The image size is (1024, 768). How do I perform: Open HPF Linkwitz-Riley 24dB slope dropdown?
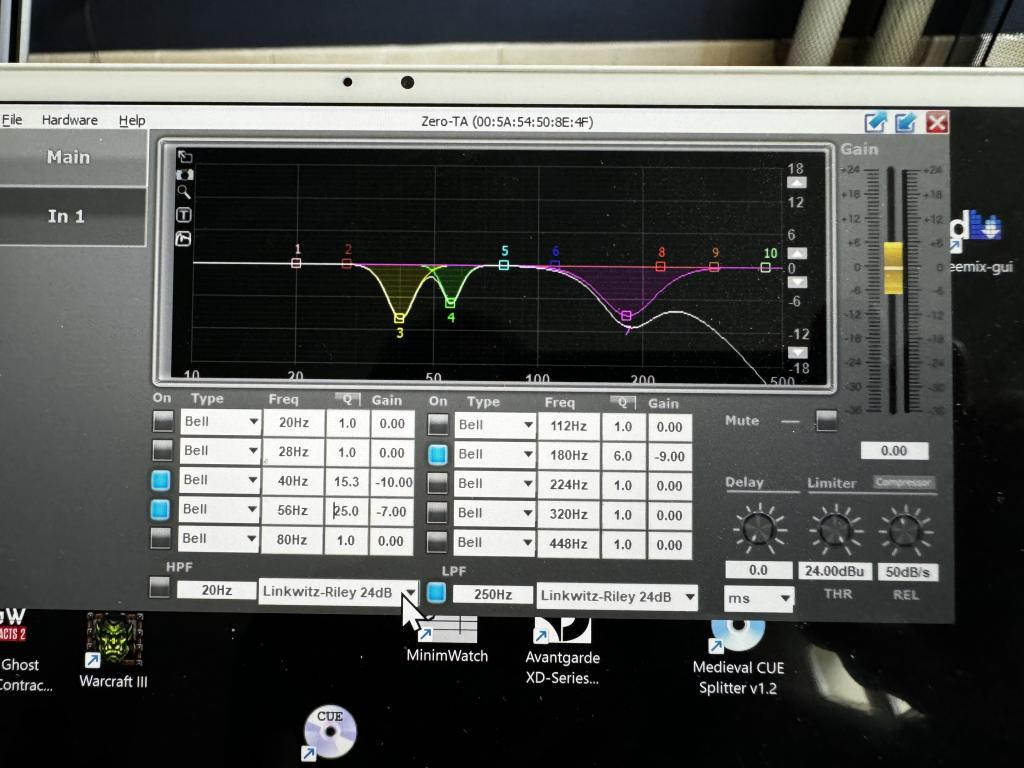point(409,592)
